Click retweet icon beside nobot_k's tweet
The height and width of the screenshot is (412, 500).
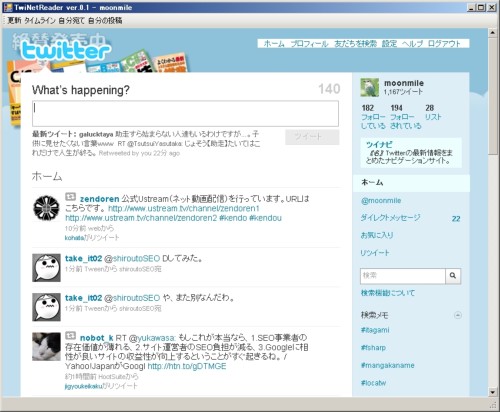click(70, 335)
